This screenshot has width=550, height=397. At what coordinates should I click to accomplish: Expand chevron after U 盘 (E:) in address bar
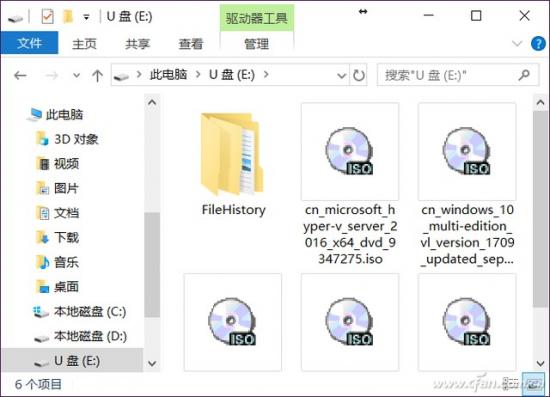[266, 74]
